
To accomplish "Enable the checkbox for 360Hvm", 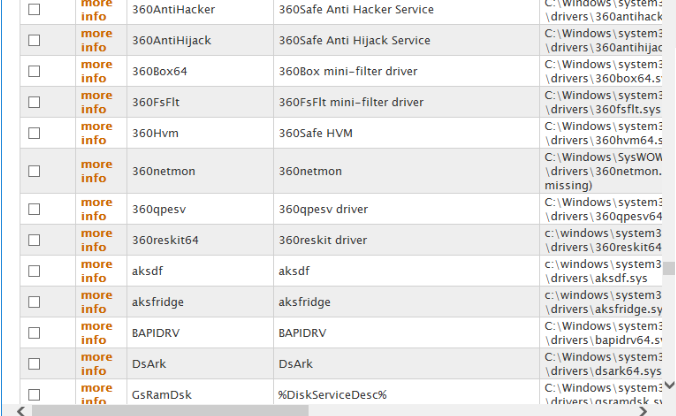I will [34, 133].
